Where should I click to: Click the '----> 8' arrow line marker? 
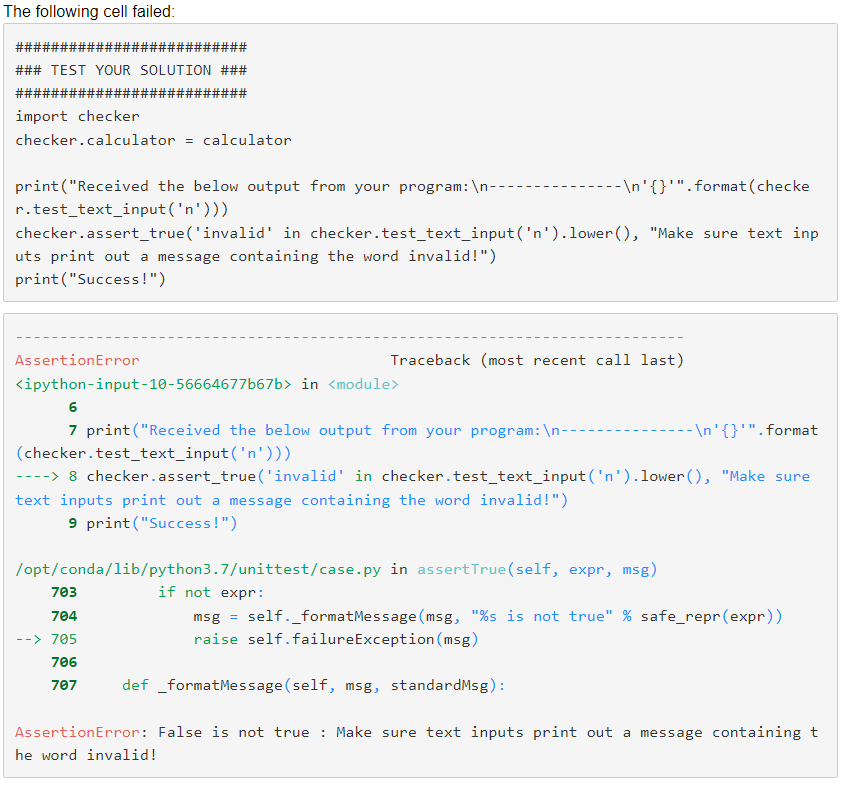pos(46,477)
